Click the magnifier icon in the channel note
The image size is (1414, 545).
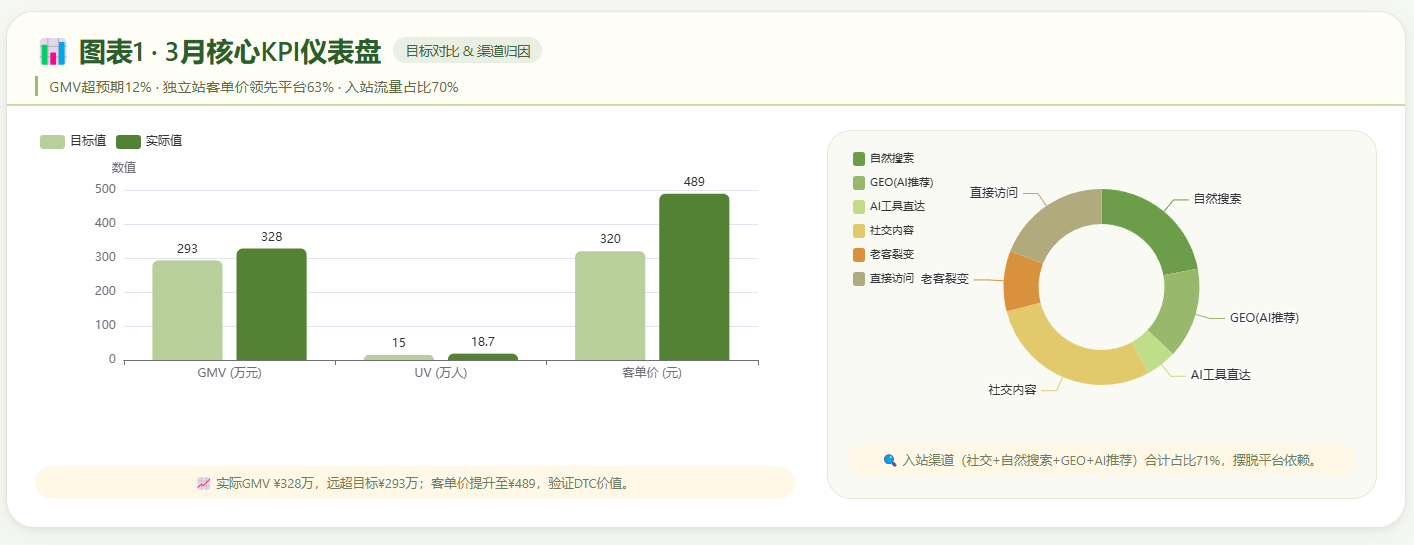coord(890,461)
